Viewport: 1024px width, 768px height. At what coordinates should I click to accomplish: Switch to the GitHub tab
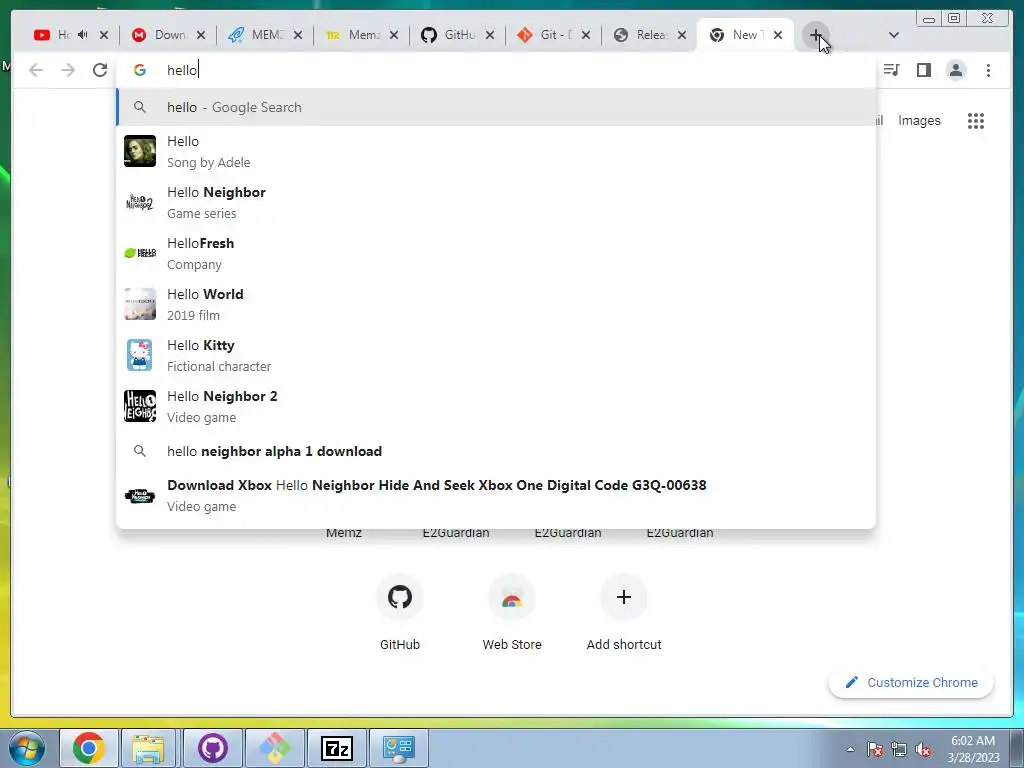[449, 35]
